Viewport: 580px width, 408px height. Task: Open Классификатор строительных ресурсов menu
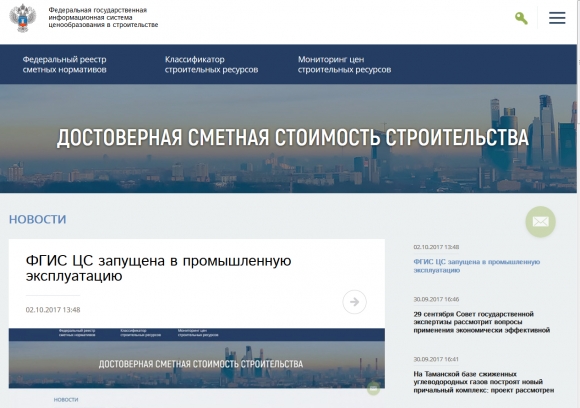[x=211, y=64]
